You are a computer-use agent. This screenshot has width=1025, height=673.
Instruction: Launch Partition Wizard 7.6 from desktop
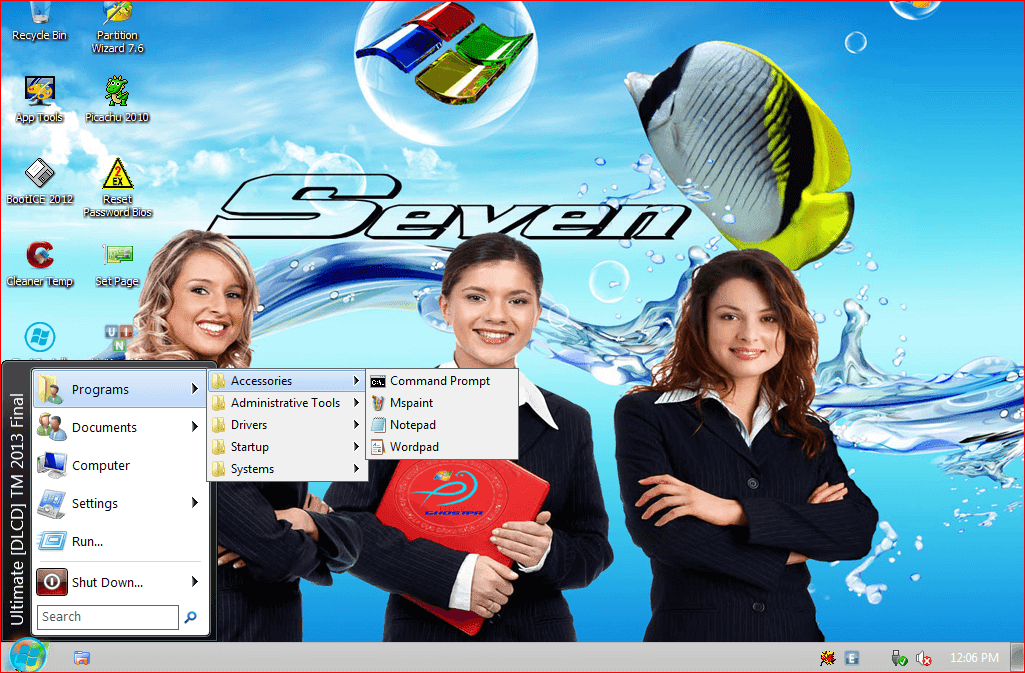(118, 27)
